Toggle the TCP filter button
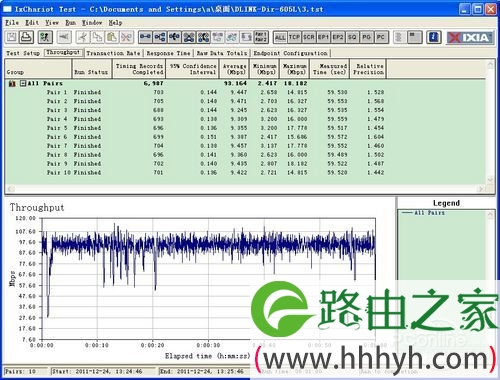The width and height of the screenshot is (500, 380). tap(294, 37)
